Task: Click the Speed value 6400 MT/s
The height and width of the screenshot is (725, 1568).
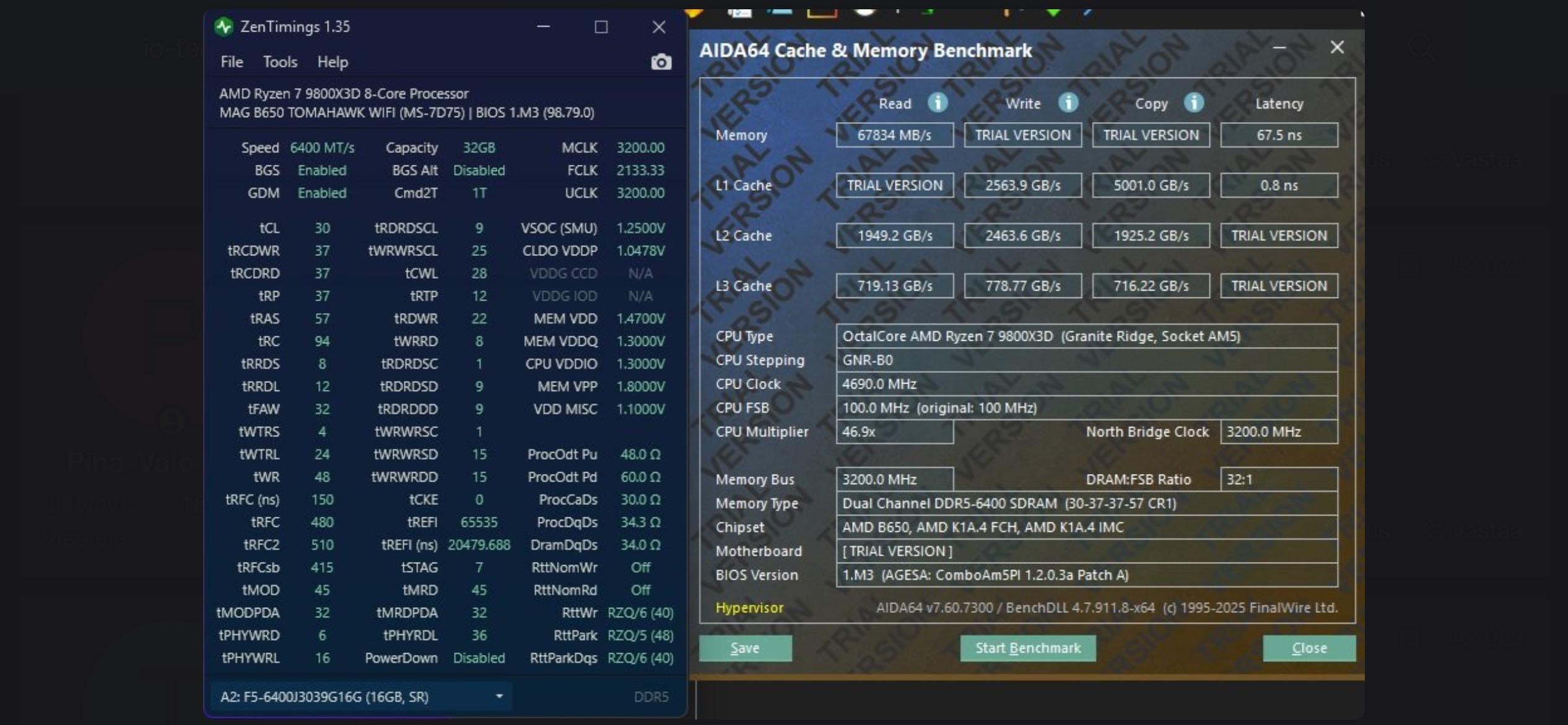Action: [322, 147]
